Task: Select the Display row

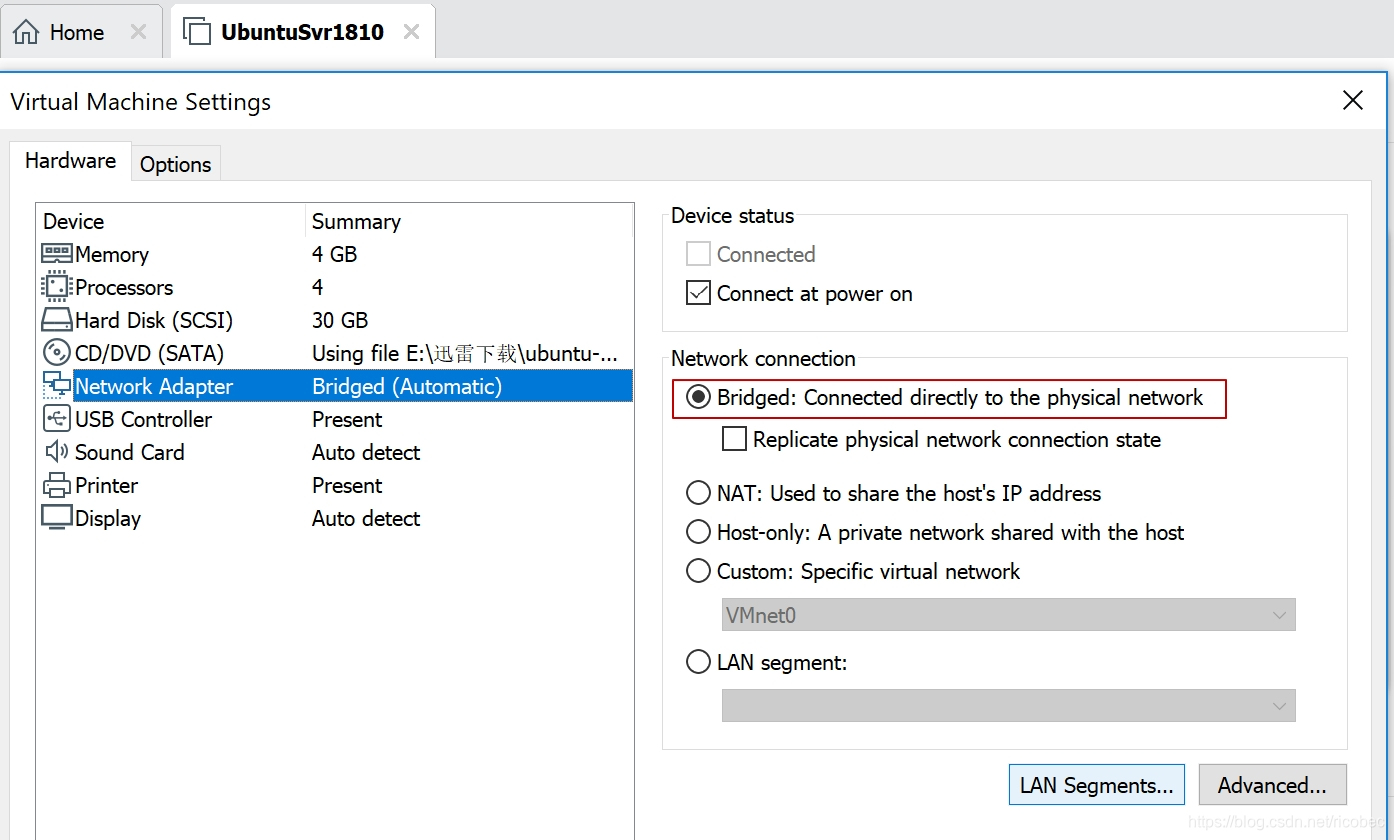Action: click(335, 518)
